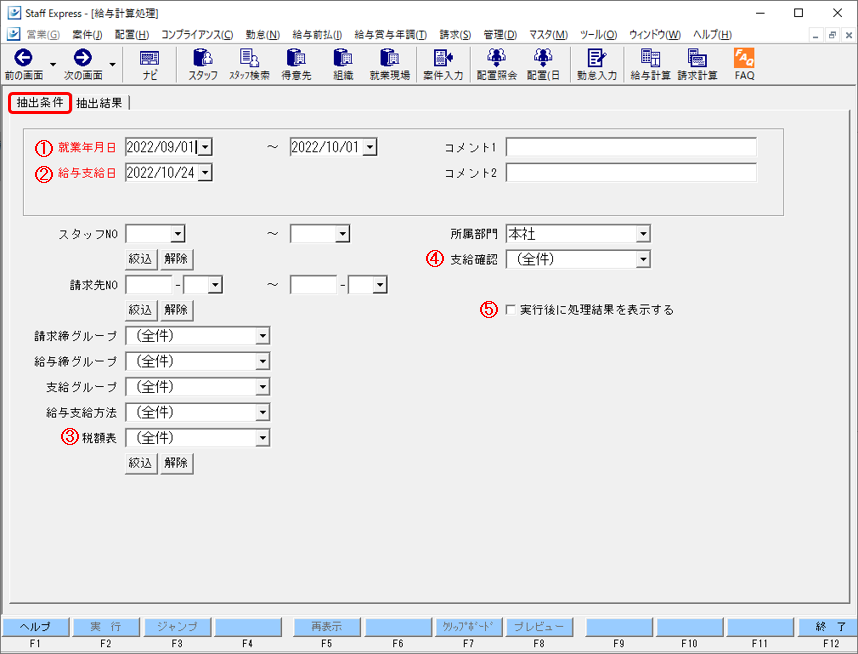This screenshot has width=858, height=654.
Task: Click the 再表示 F5 function button
Action: [327, 627]
